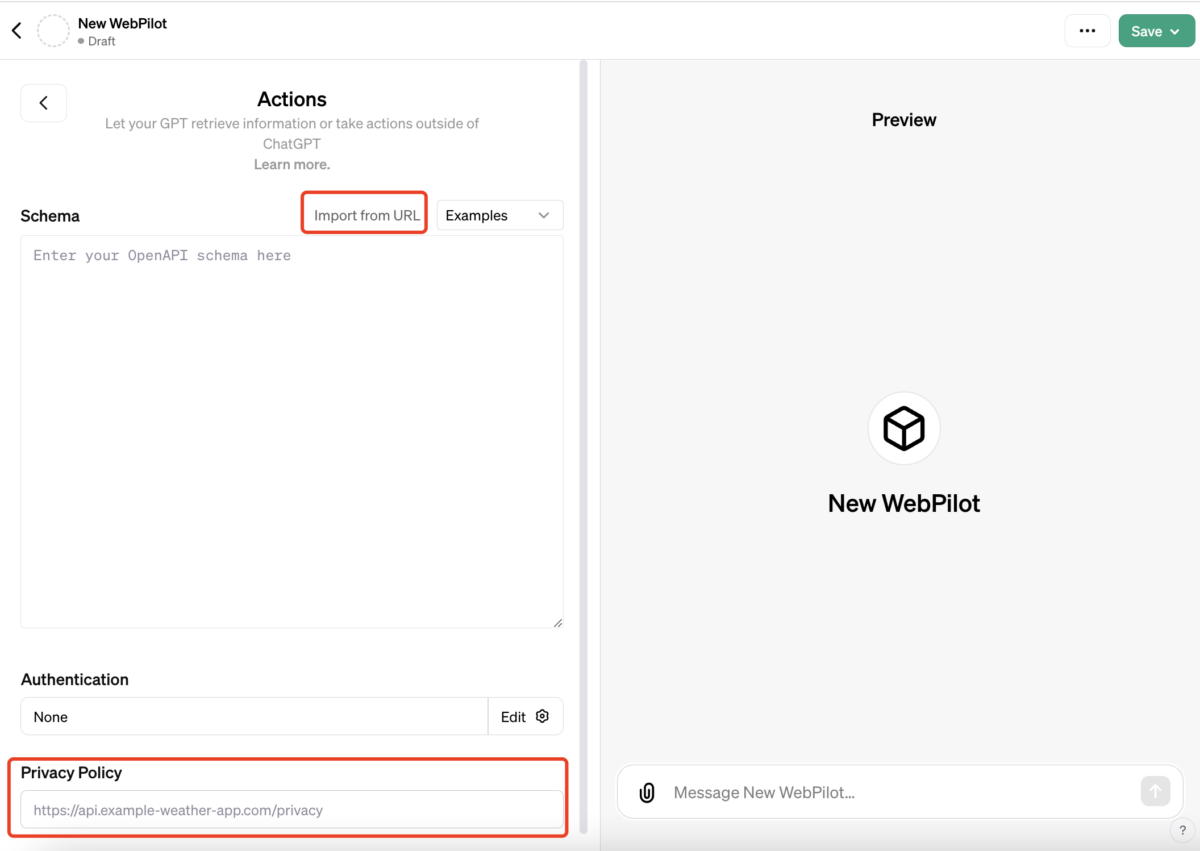1200x851 pixels.
Task: Click the left panel vertical scrollbar
Action: [x=584, y=400]
